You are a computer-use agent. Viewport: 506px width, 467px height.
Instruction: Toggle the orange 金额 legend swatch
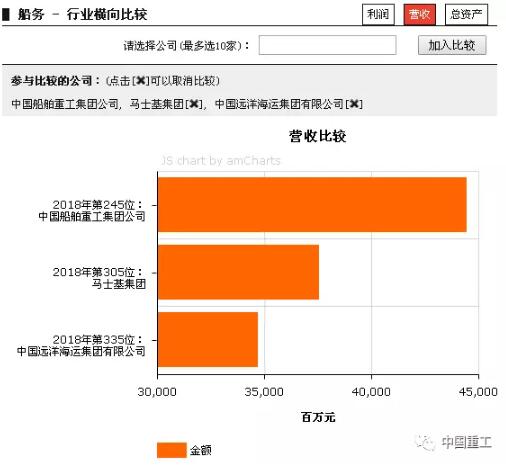pos(171,450)
